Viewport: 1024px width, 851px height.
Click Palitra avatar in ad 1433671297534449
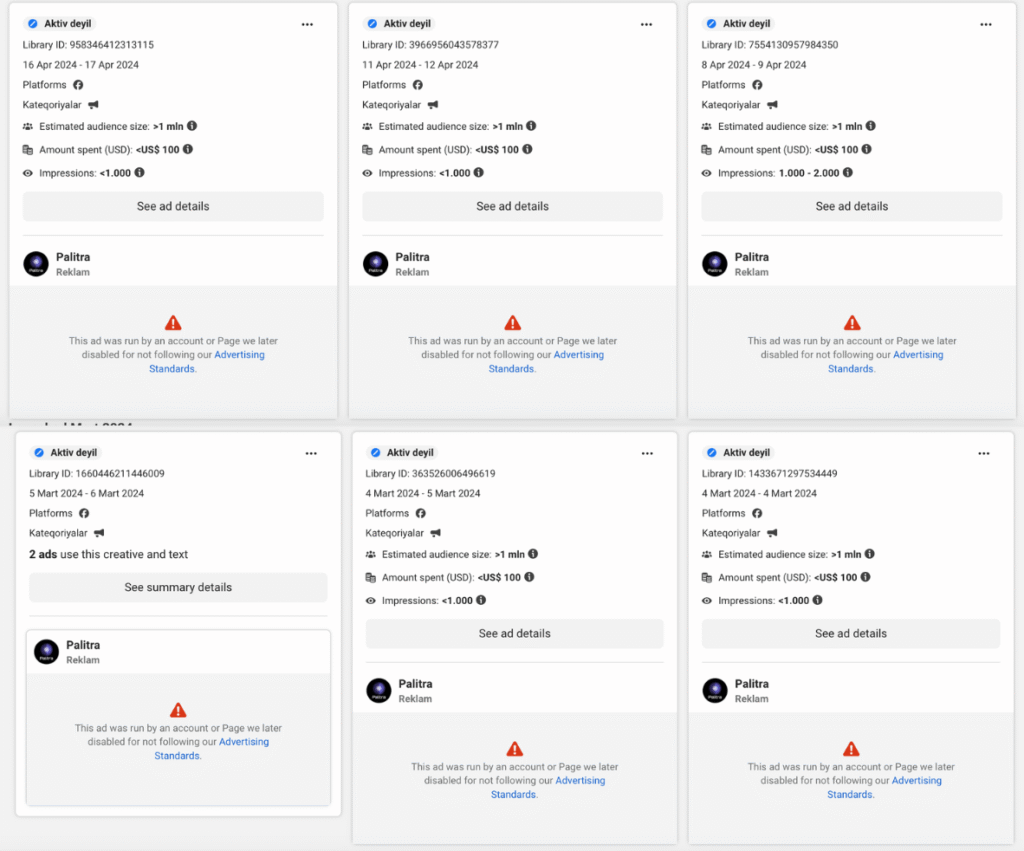coord(715,691)
